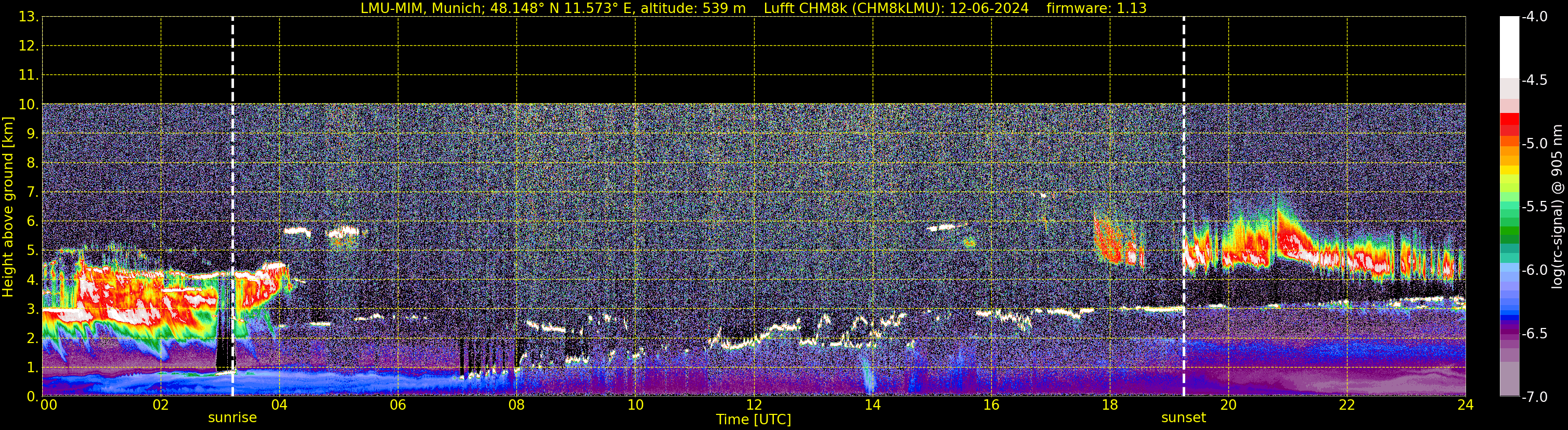Image resolution: width=1568 pixels, height=430 pixels.
Task: Click the time tick label '22'
Action: (1347, 404)
